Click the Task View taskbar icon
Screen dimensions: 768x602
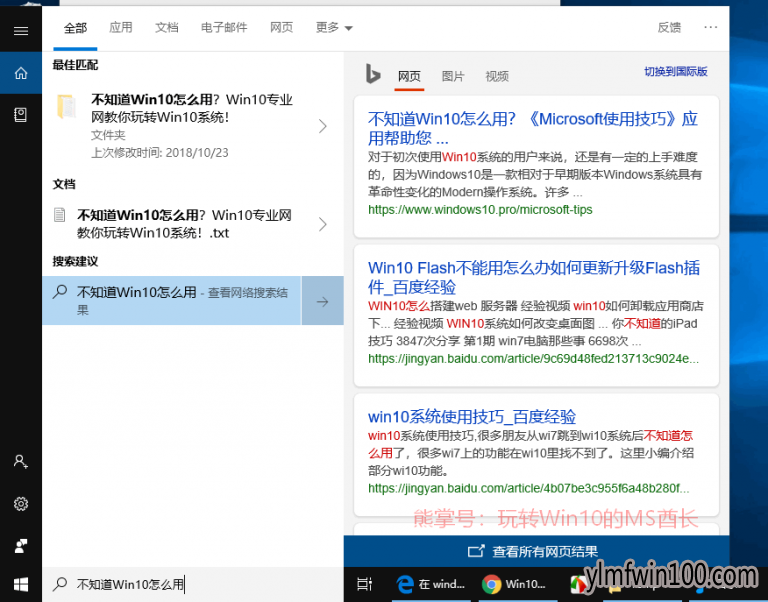coord(364,584)
